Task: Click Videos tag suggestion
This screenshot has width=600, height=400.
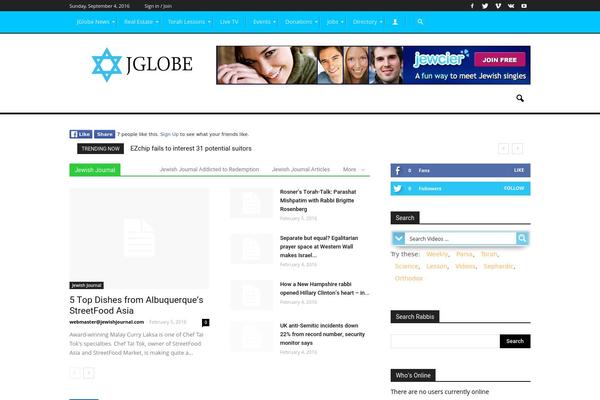Action: click(465, 266)
